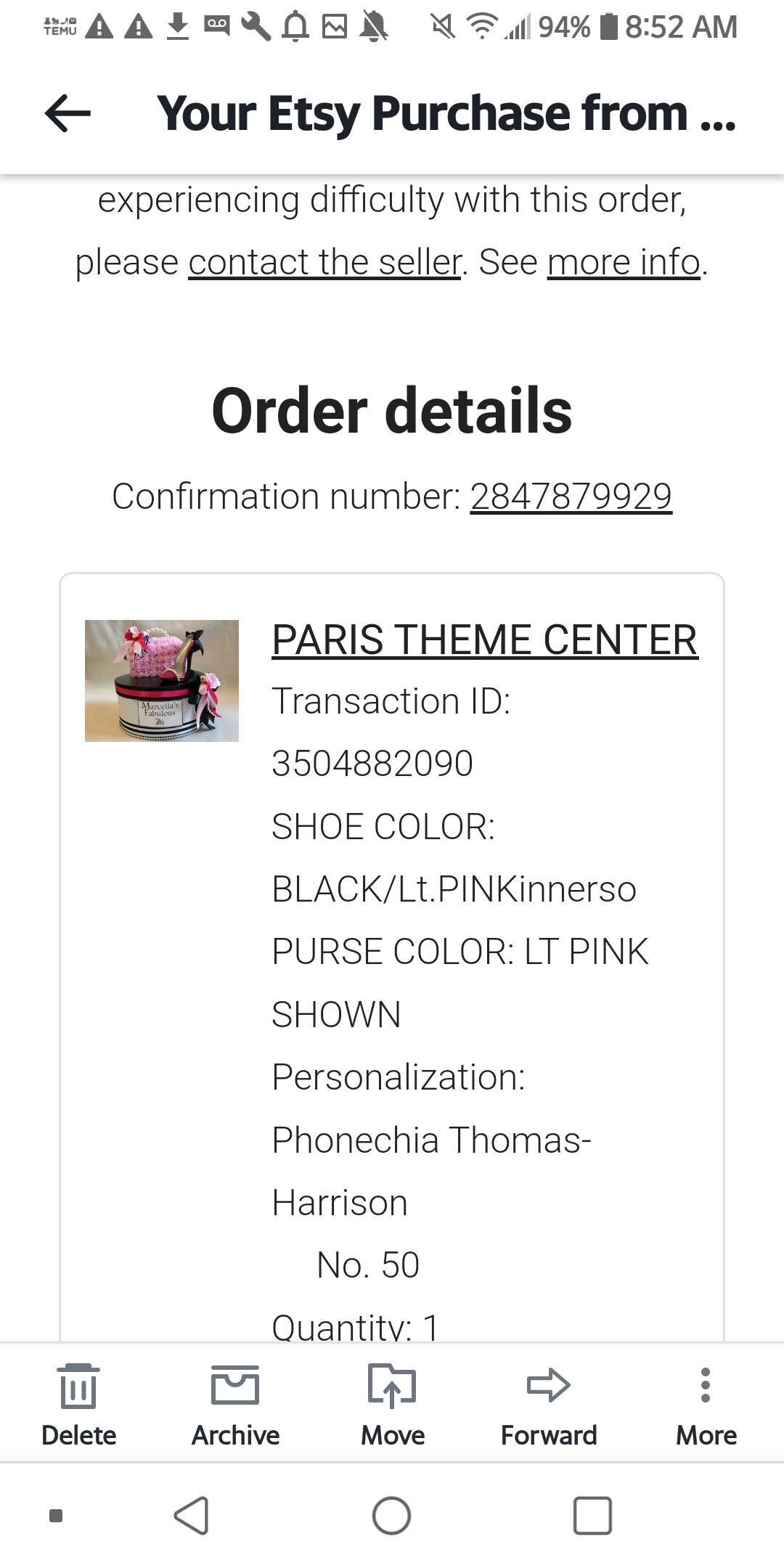This screenshot has width=784, height=1568.
Task: Open the more info link
Action: [x=624, y=262]
